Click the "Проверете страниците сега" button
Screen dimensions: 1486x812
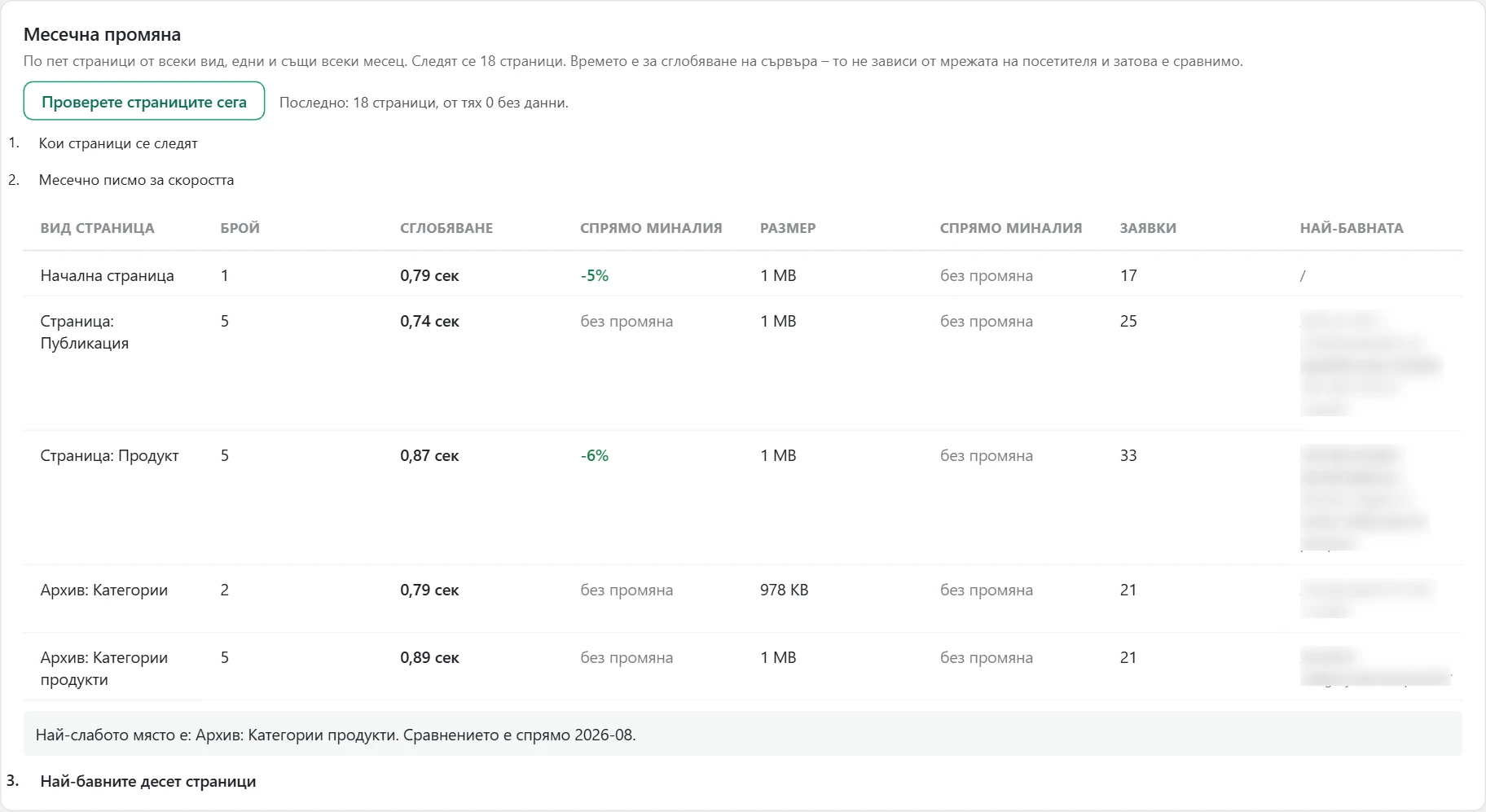point(144,102)
